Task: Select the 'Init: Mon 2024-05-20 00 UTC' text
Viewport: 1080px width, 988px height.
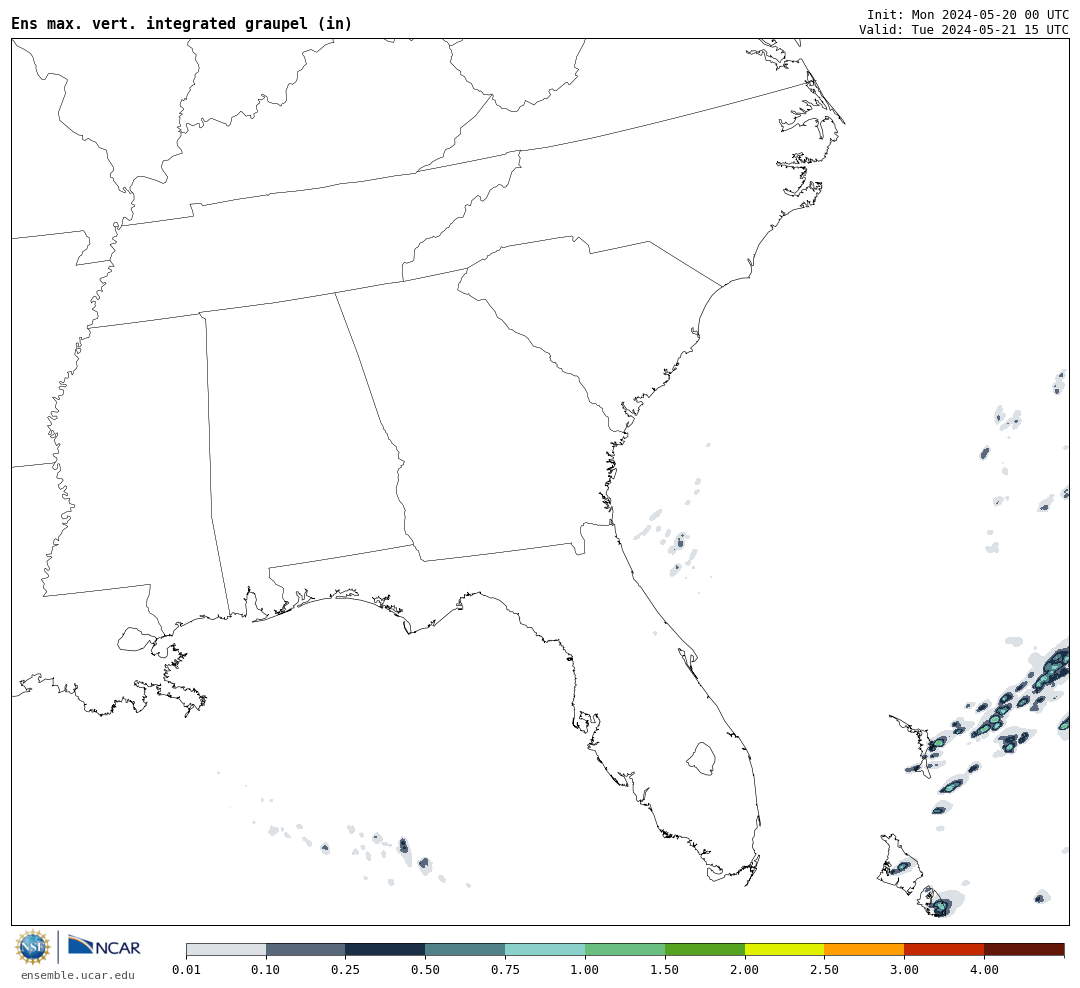Action: (968, 14)
